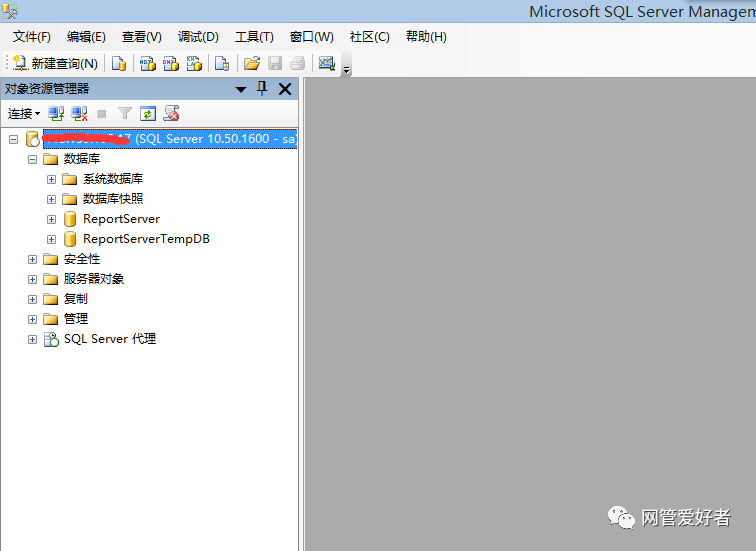Click the server icon beside the connection node
Viewport: 756px width, 551px height.
click(32, 139)
